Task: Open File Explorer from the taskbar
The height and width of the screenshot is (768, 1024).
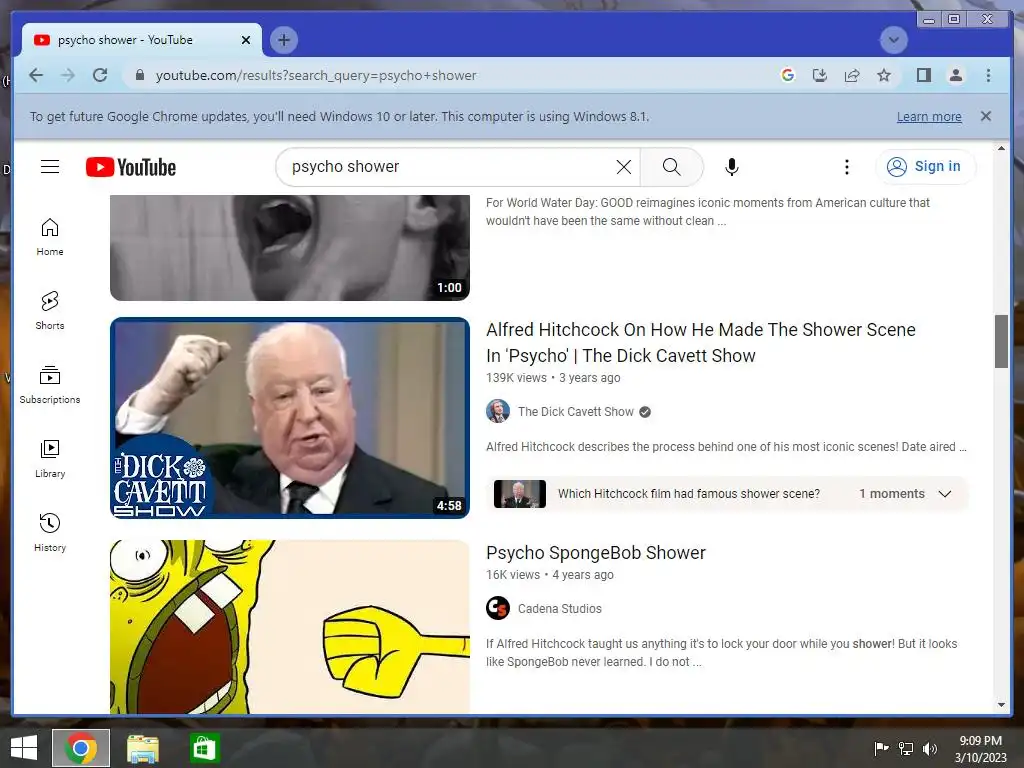Action: coord(142,748)
